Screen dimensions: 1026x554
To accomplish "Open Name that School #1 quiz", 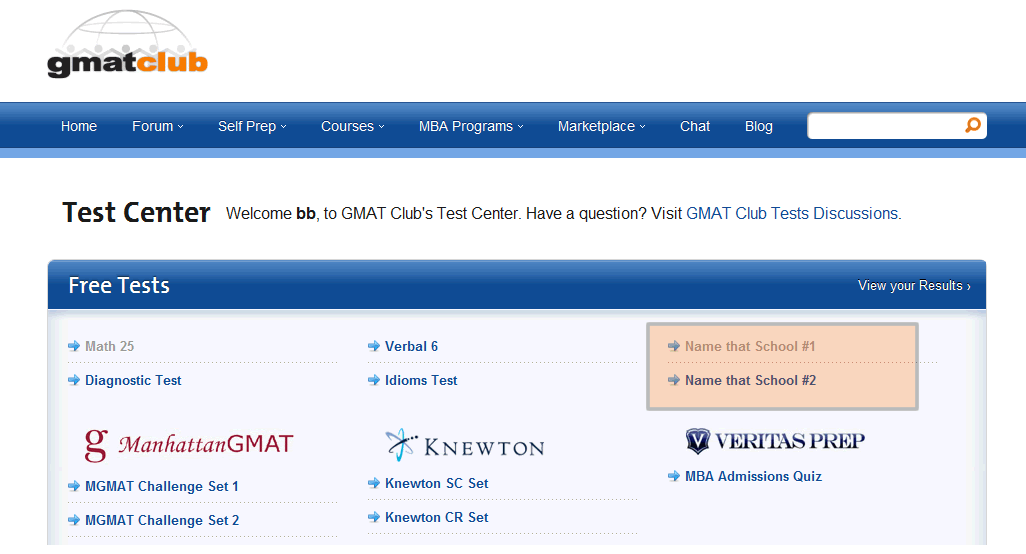I will [750, 346].
